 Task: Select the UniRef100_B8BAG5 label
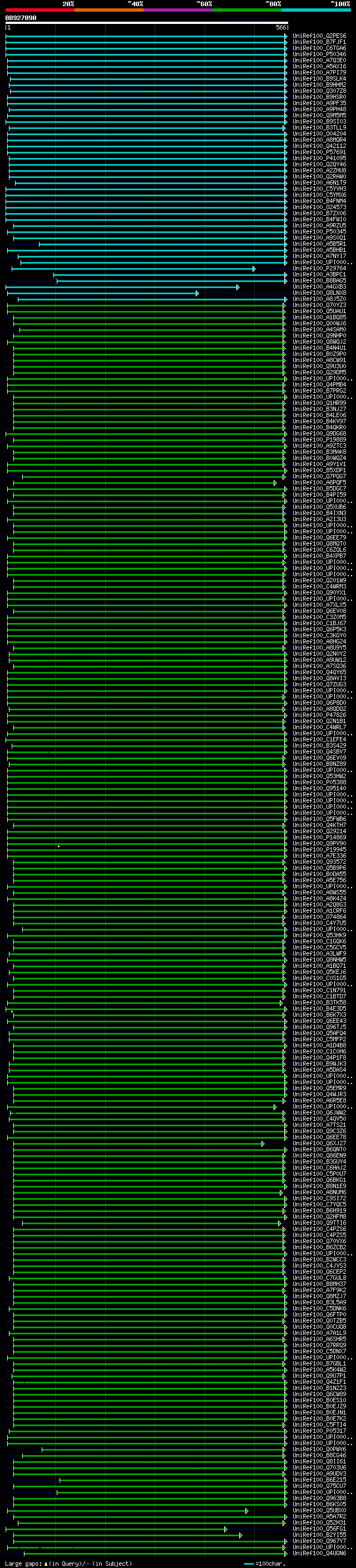click(319, 280)
